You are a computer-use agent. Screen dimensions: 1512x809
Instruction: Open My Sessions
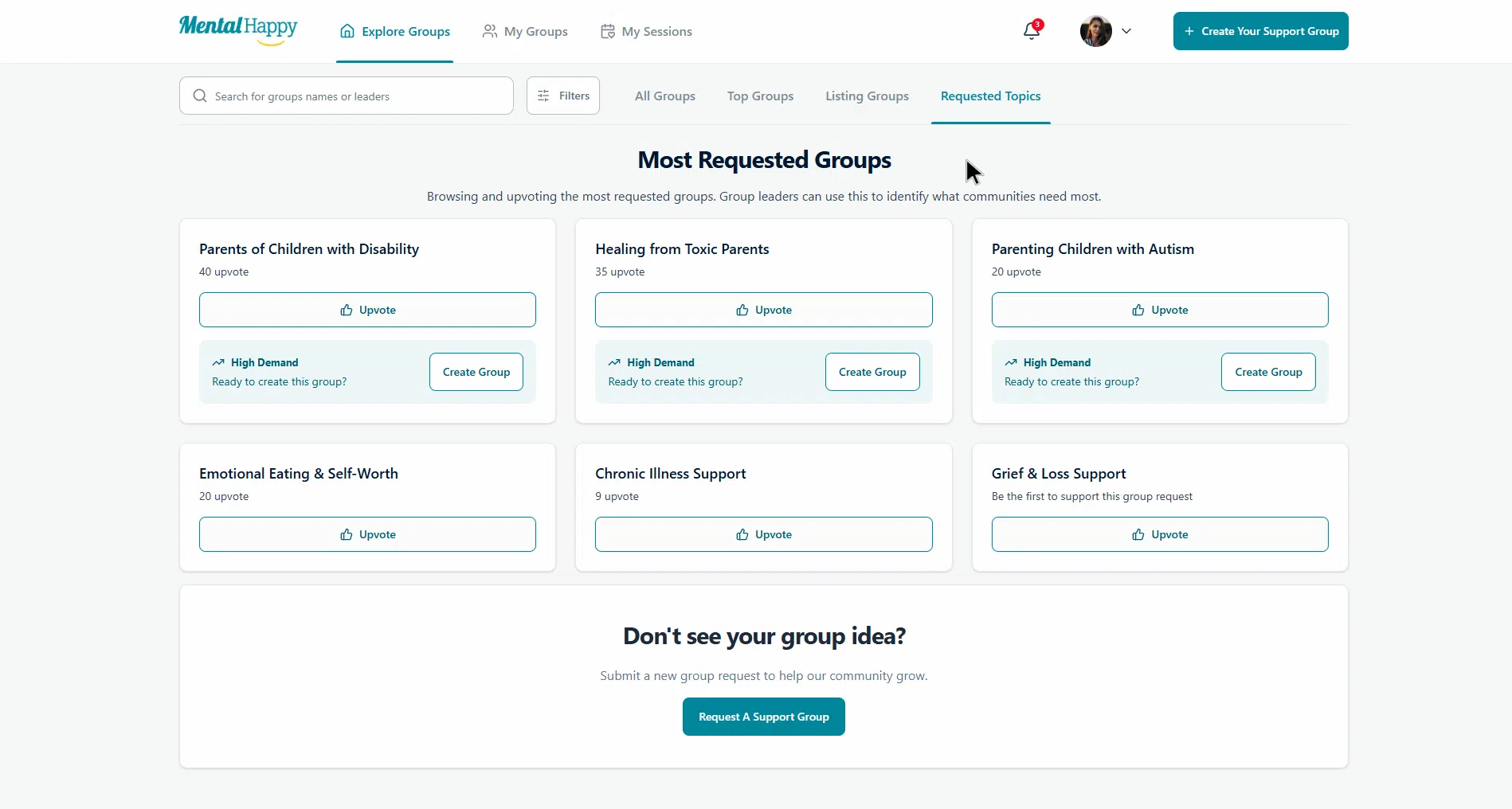pyautogui.click(x=646, y=31)
